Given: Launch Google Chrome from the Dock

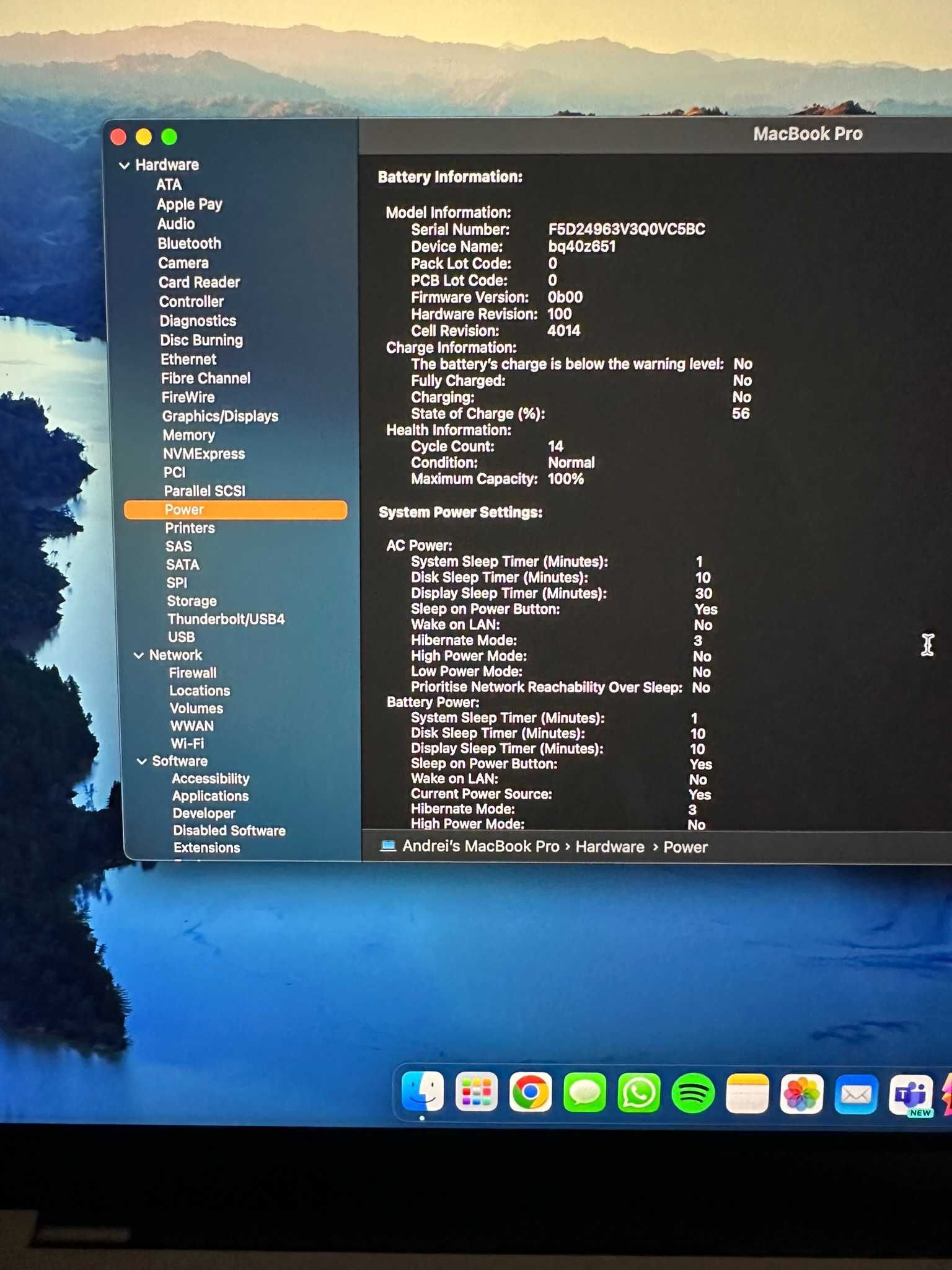Looking at the screenshot, I should [531, 1092].
